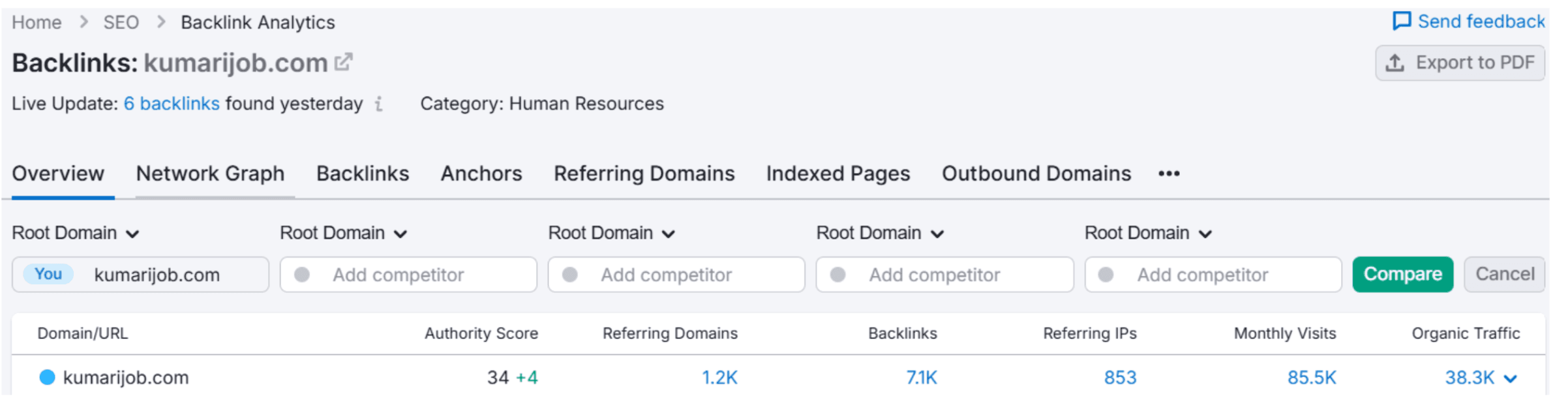Click the first Add competitor input field
This screenshot has width=1568, height=407.
408,275
